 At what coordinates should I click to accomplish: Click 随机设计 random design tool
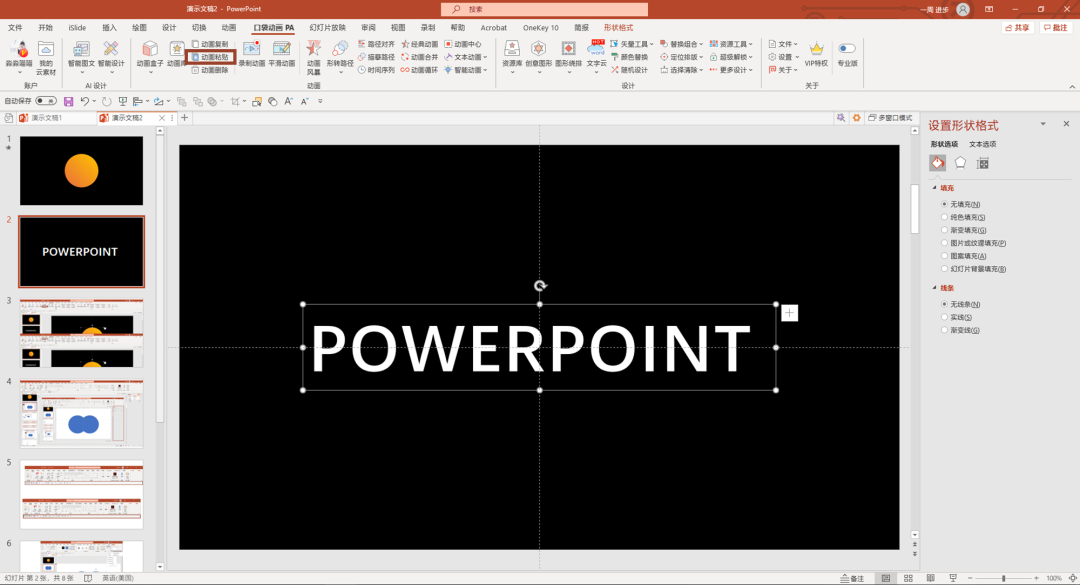pyautogui.click(x=629, y=70)
